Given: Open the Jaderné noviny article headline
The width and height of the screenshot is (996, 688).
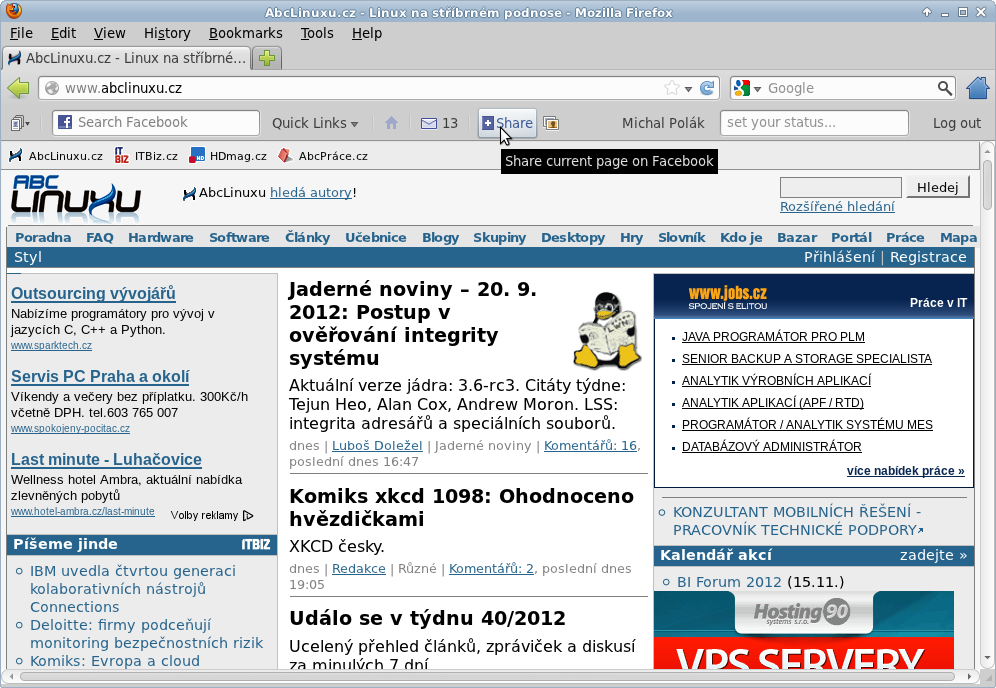Looking at the screenshot, I should click(x=413, y=323).
